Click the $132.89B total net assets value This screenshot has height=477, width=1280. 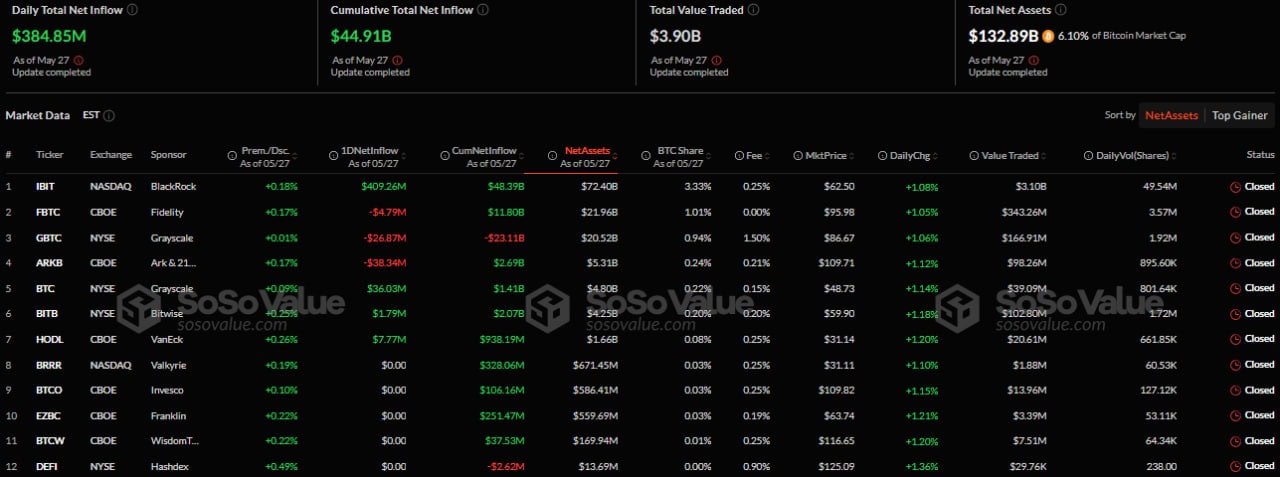pos(1003,36)
